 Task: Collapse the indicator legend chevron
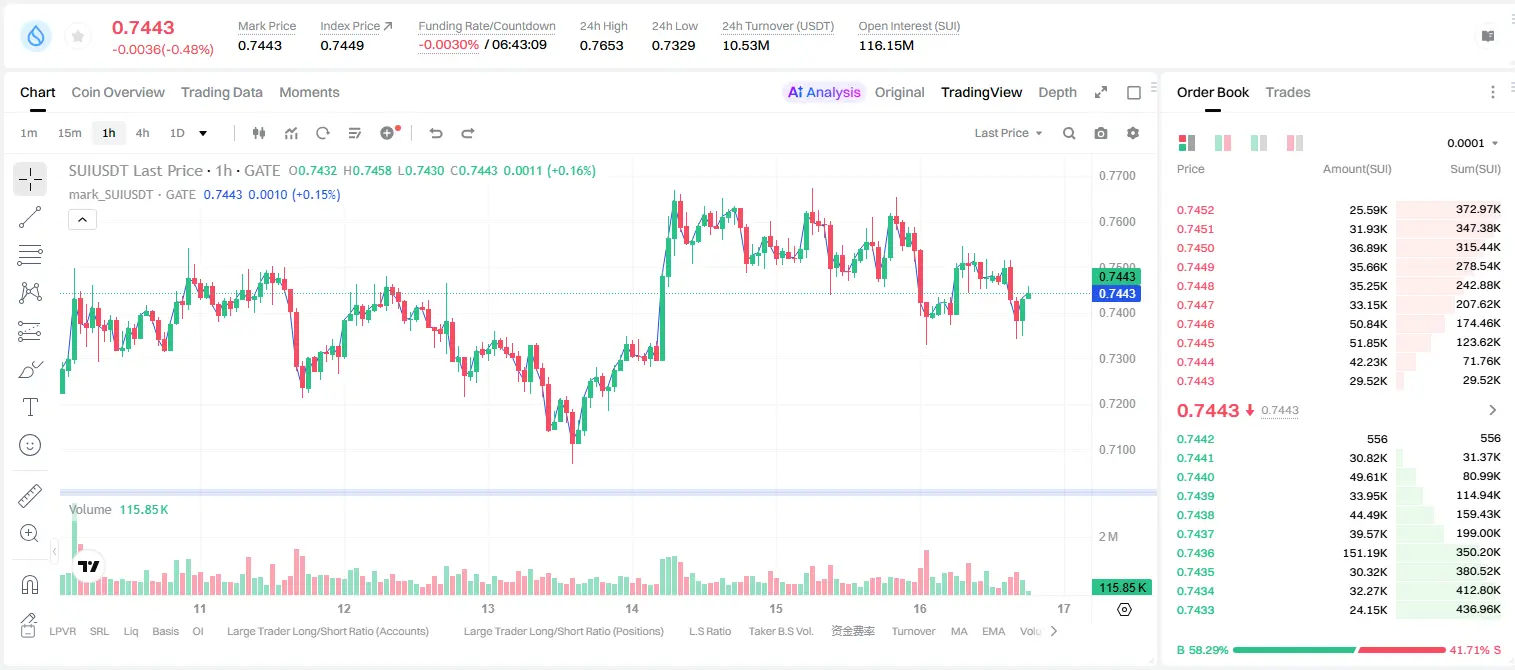[x=82, y=219]
